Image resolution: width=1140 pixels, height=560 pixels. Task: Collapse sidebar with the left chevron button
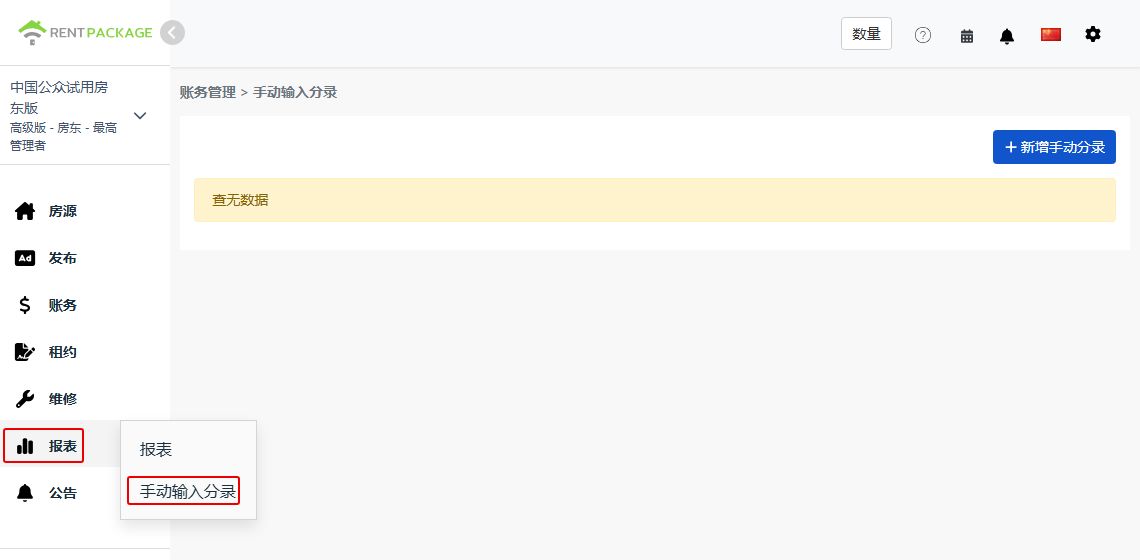click(x=172, y=33)
